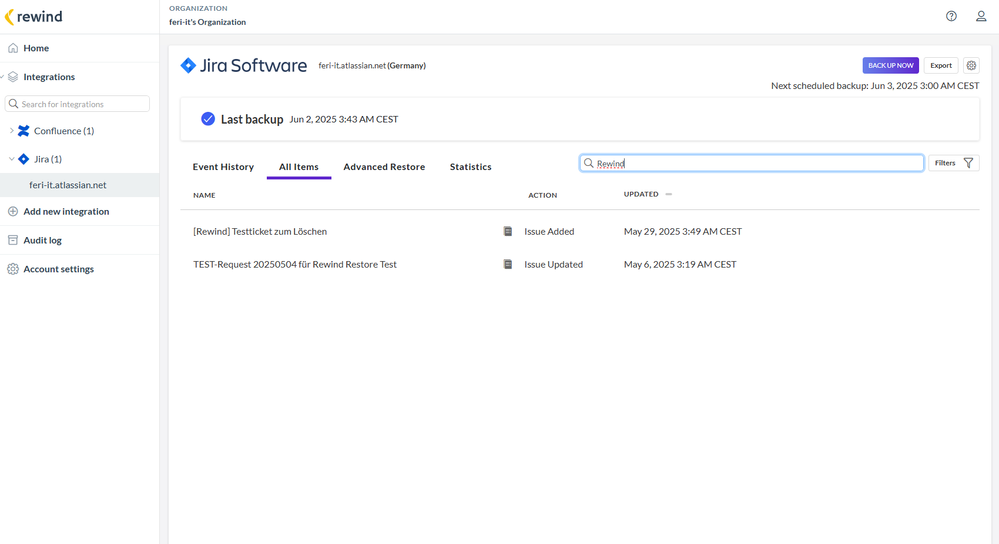Open the Filters button
999x544 pixels.
(x=954, y=163)
